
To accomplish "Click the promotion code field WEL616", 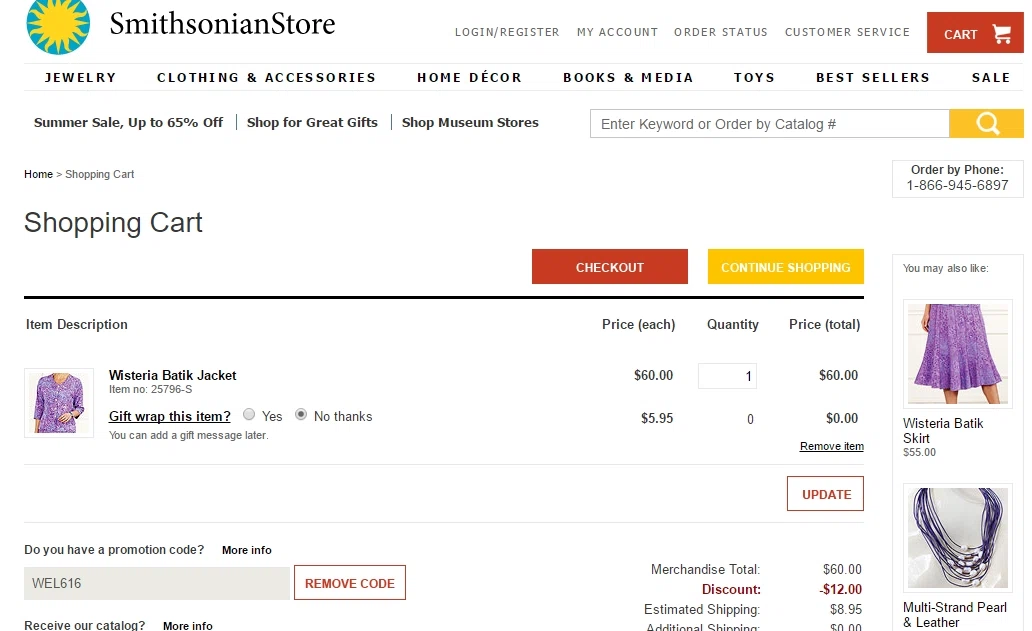I will [157, 583].
